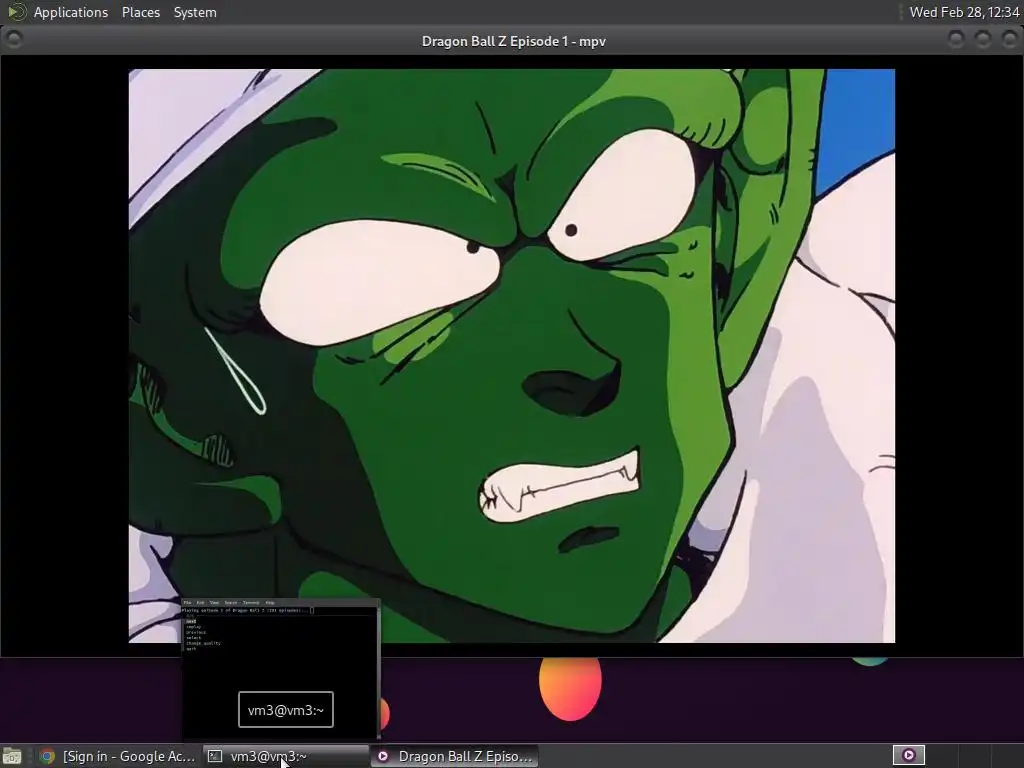The height and width of the screenshot is (768, 1024).
Task: Click the mpv video playback area
Action: [511, 355]
